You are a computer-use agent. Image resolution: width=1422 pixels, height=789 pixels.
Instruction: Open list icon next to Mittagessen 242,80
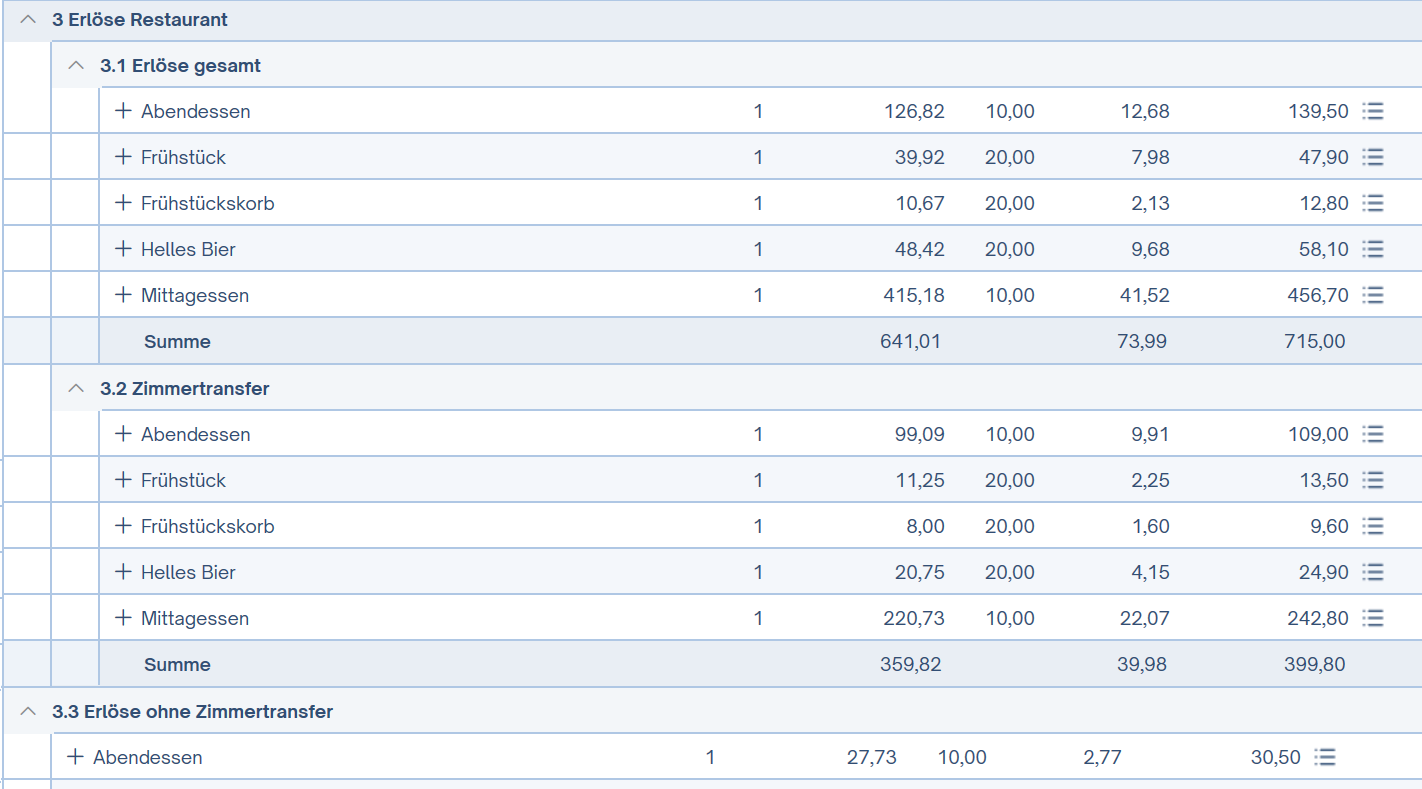pos(1374,618)
